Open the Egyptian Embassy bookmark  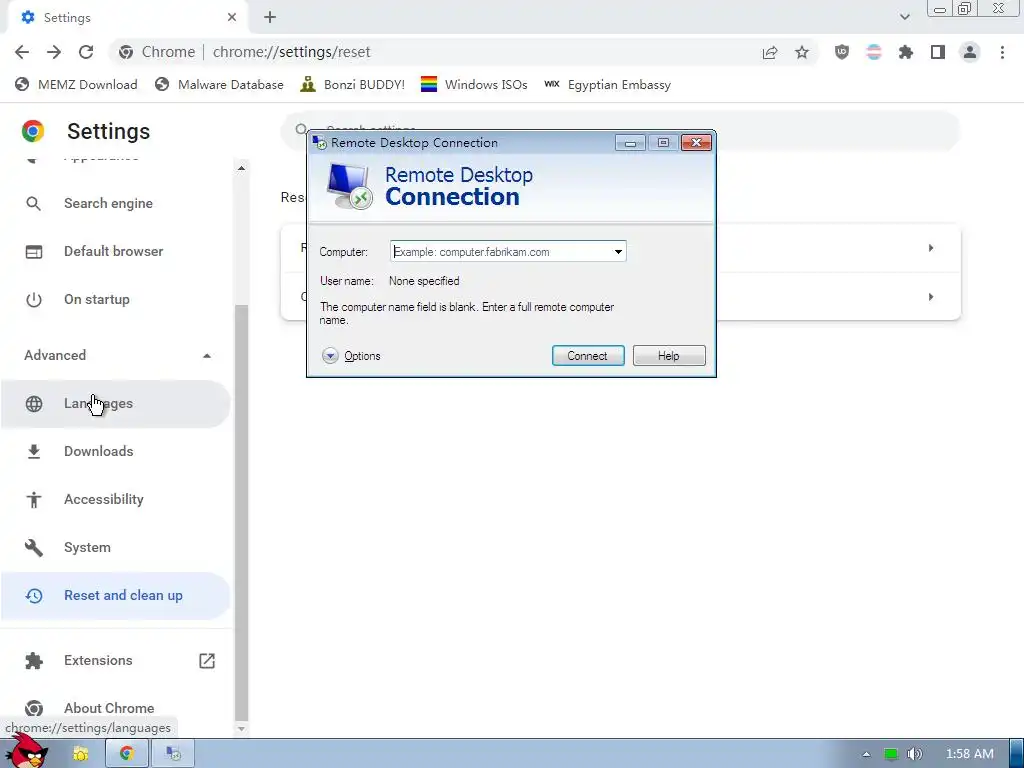pyautogui.click(x=607, y=85)
